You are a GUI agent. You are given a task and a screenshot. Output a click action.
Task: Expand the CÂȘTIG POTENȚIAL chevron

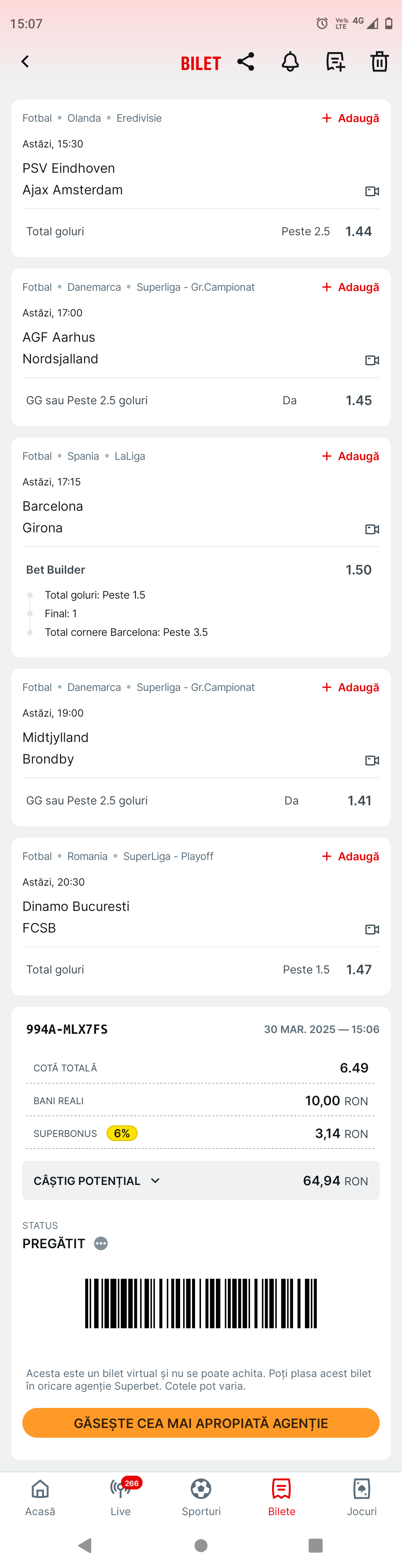(155, 1180)
